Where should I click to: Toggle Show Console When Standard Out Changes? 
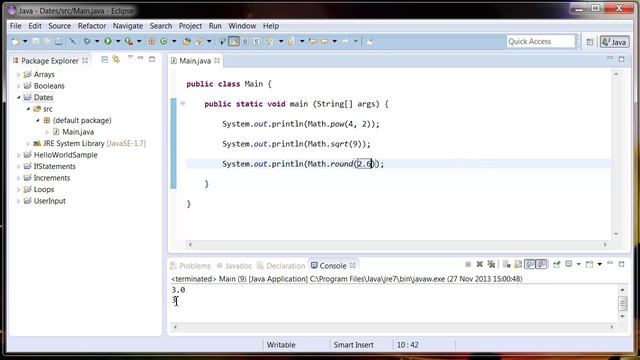point(530,264)
